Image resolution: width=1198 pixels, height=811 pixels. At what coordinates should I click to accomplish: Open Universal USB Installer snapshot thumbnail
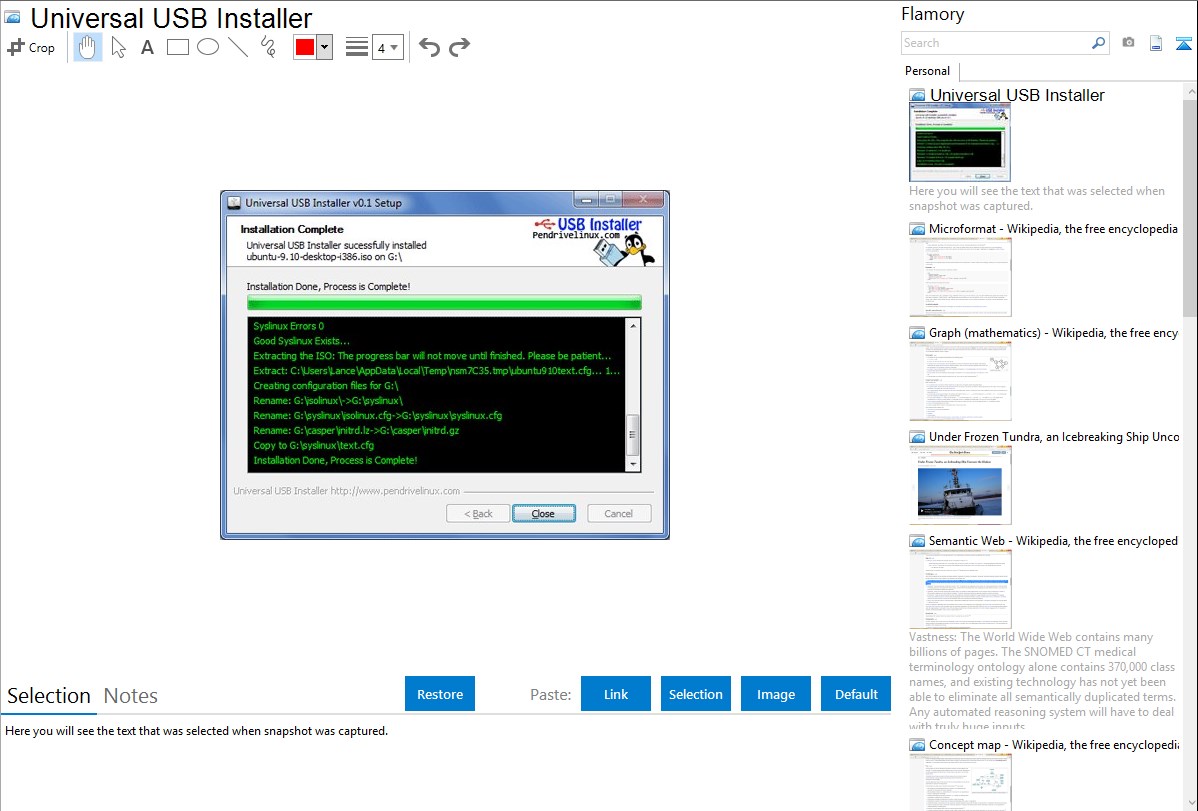[960, 143]
